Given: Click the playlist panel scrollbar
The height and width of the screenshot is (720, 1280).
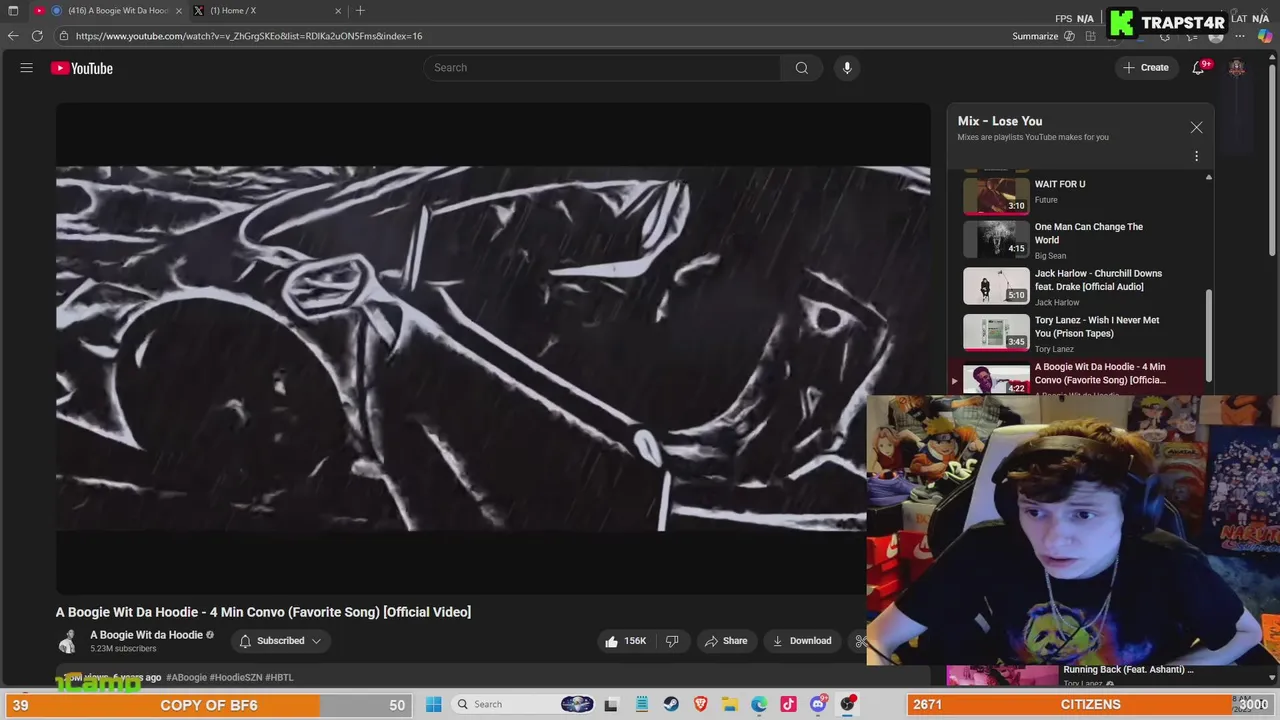Looking at the screenshot, I should click(x=1209, y=335).
